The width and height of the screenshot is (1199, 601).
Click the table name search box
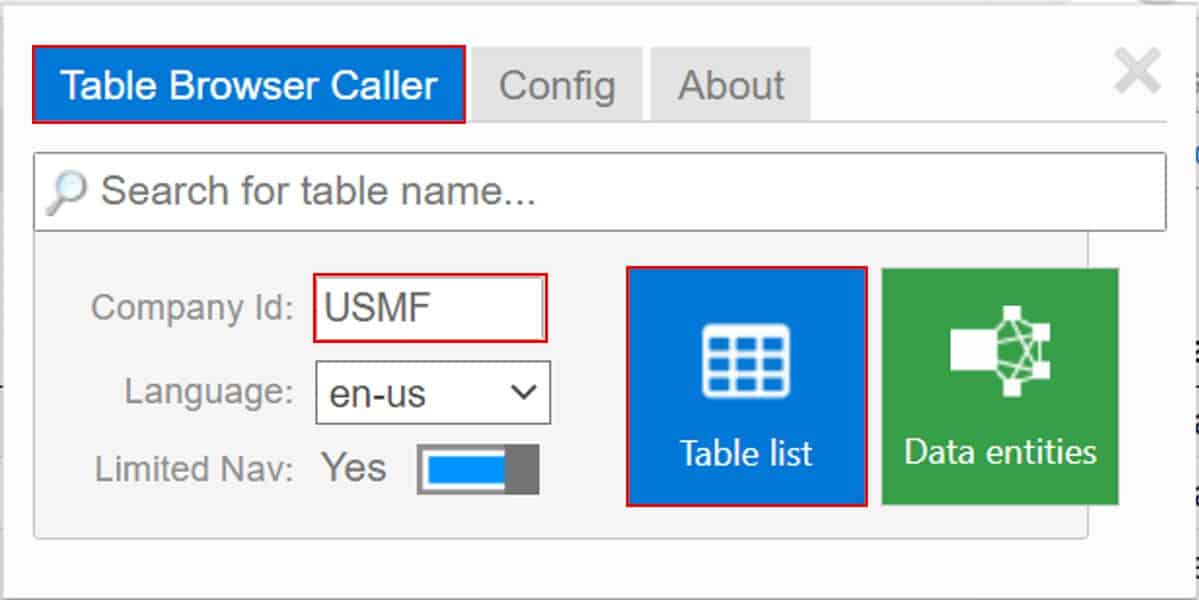coord(400,190)
